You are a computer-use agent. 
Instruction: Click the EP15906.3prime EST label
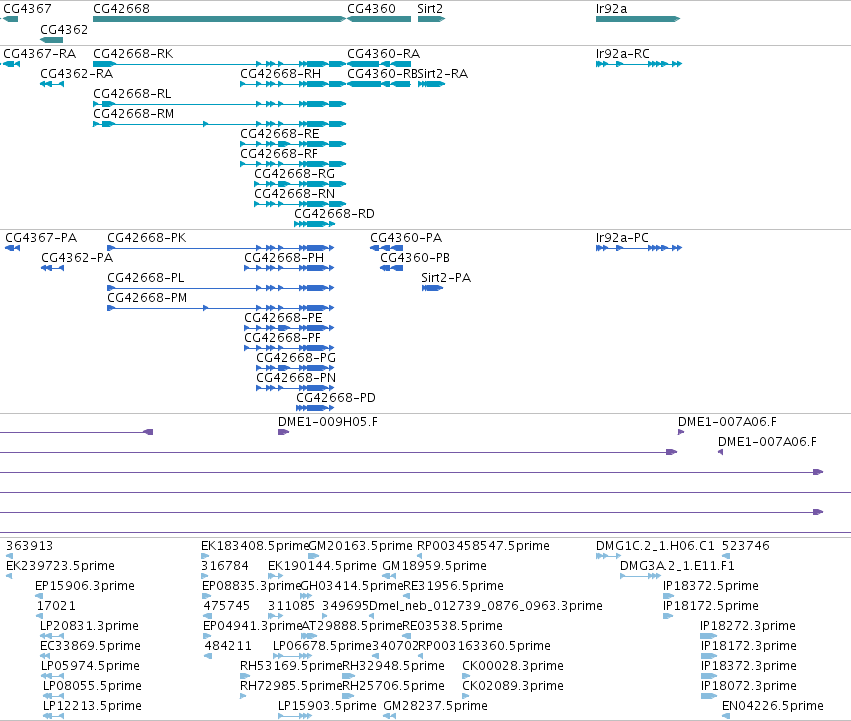click(85, 586)
